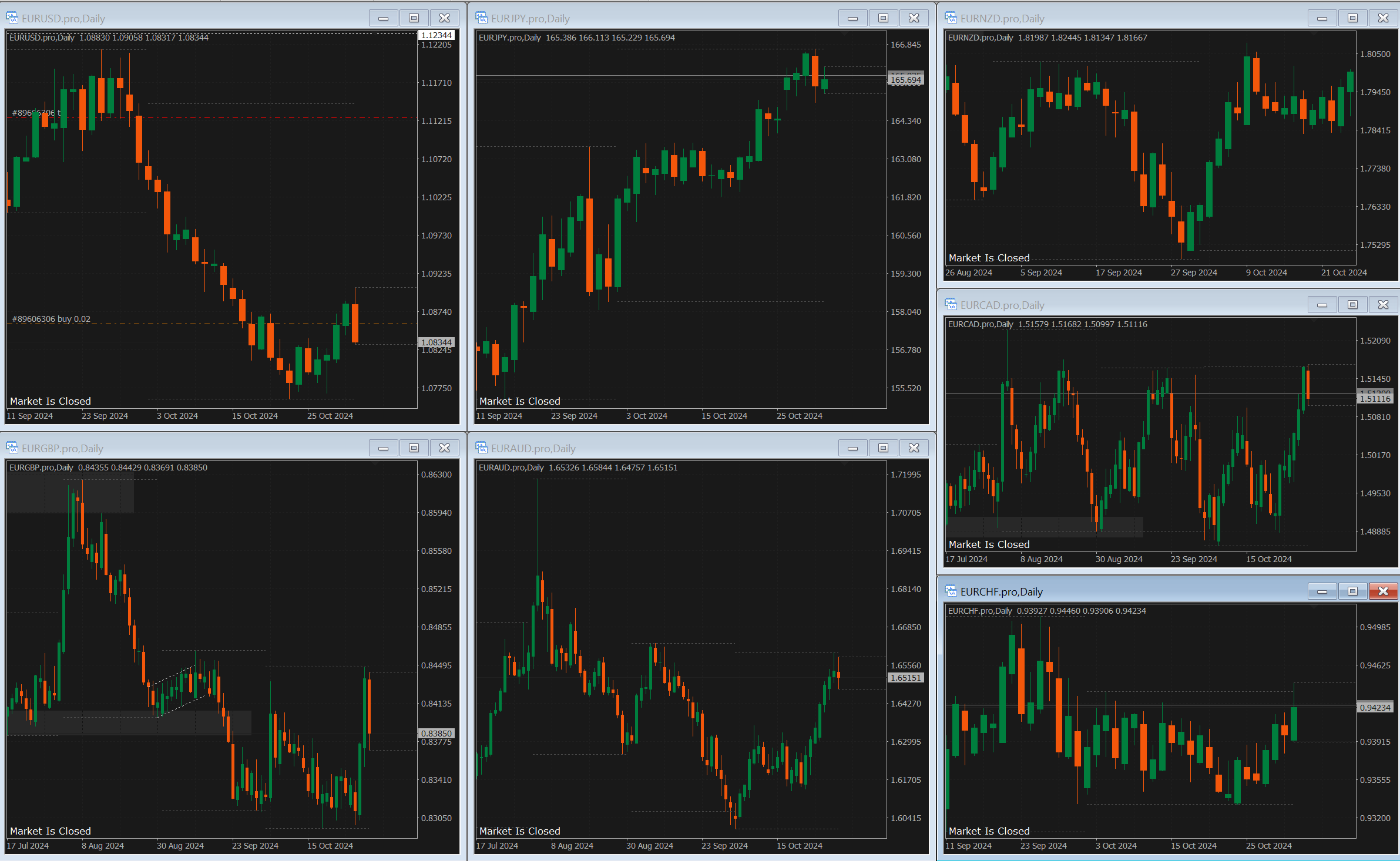The image size is (1400, 861).
Task: Click the 15 Oct 2024 date on EURGBP time axis
Action: (x=330, y=846)
